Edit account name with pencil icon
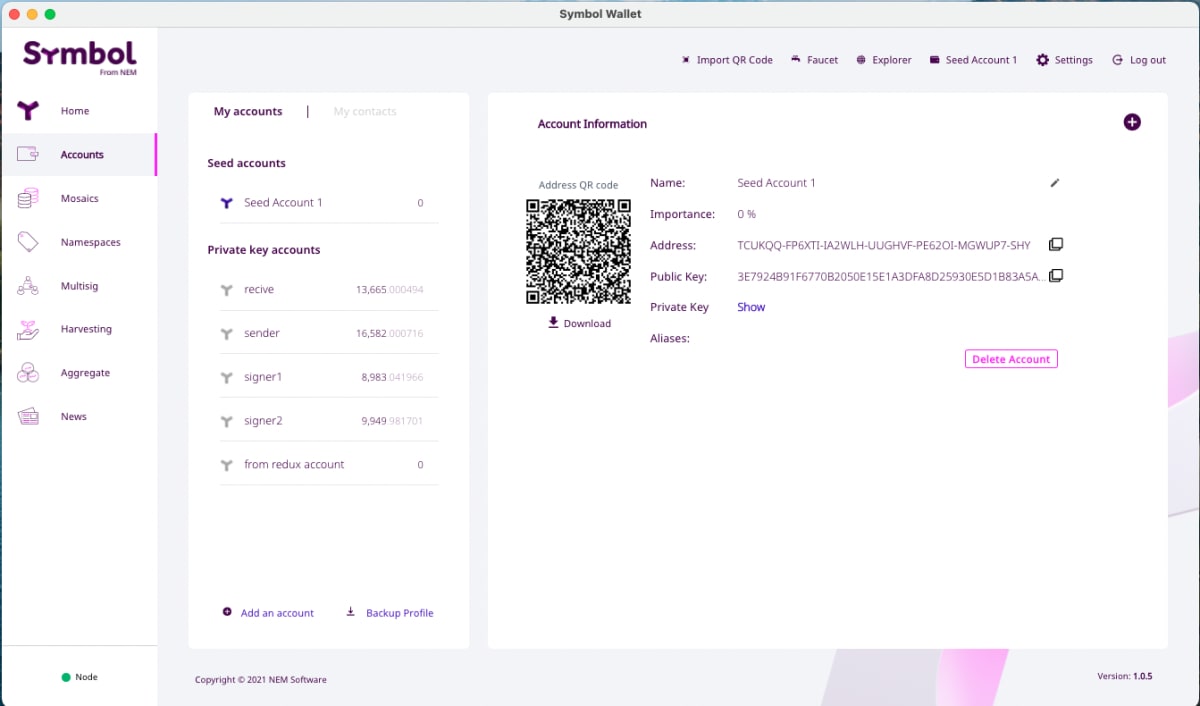 click(1055, 183)
